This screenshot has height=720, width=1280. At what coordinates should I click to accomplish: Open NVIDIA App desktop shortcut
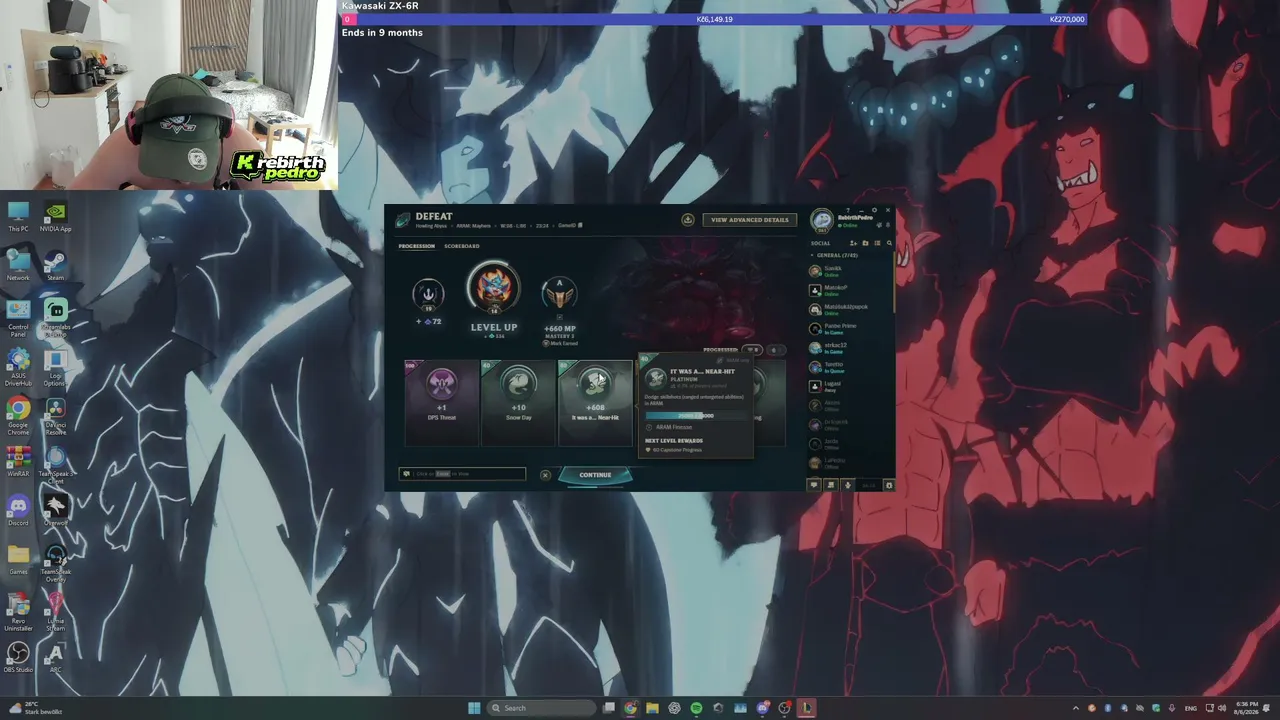(x=55, y=215)
